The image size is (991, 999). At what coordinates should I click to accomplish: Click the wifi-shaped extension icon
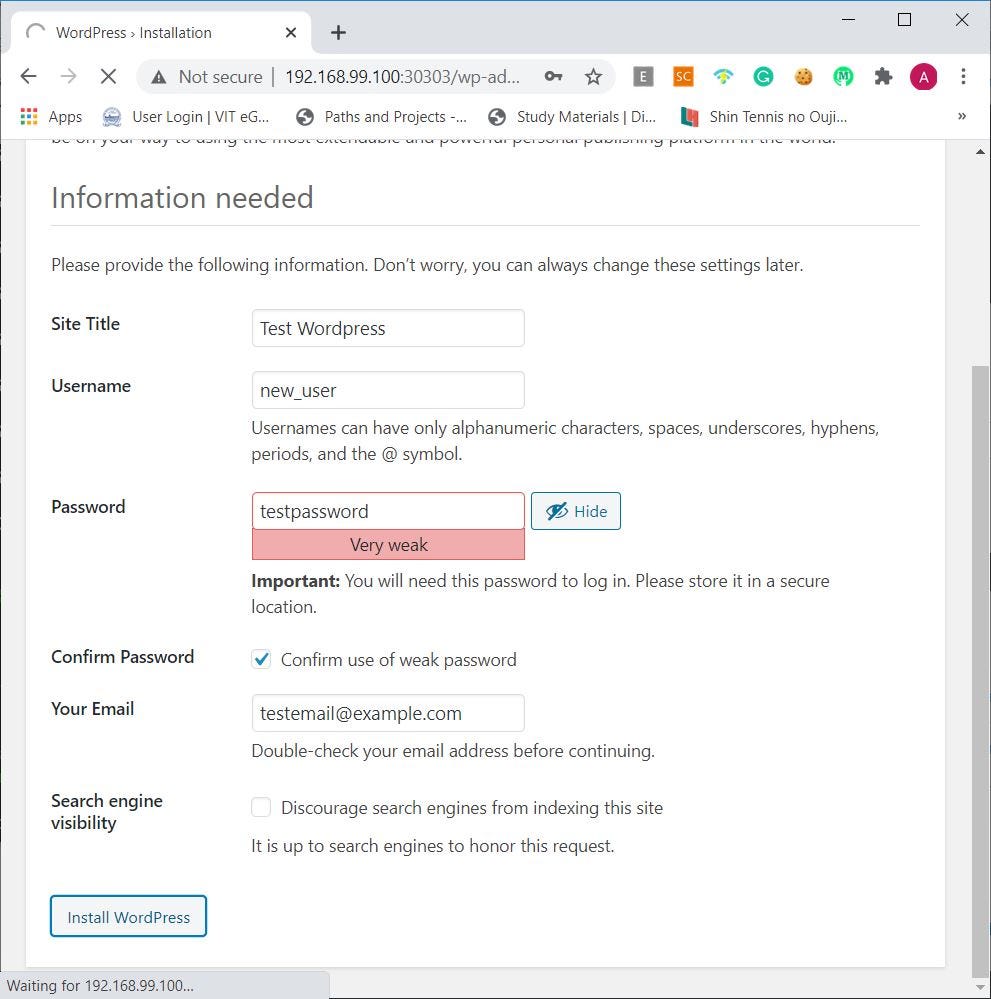tap(723, 77)
